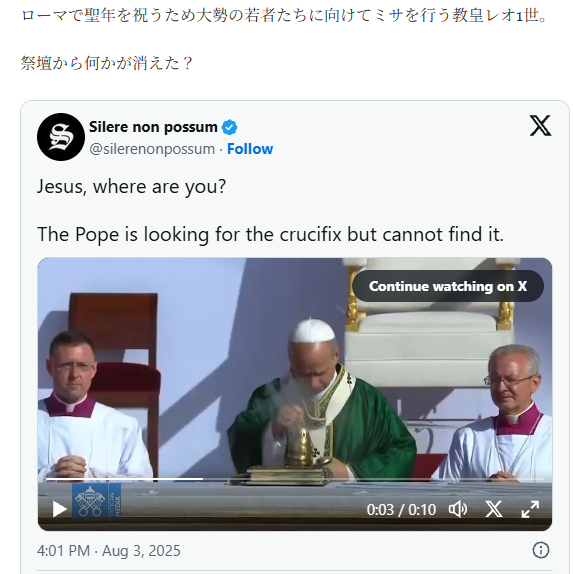573x574 pixels.
Task: Follow the @silerenonpossum account
Action: (250, 149)
